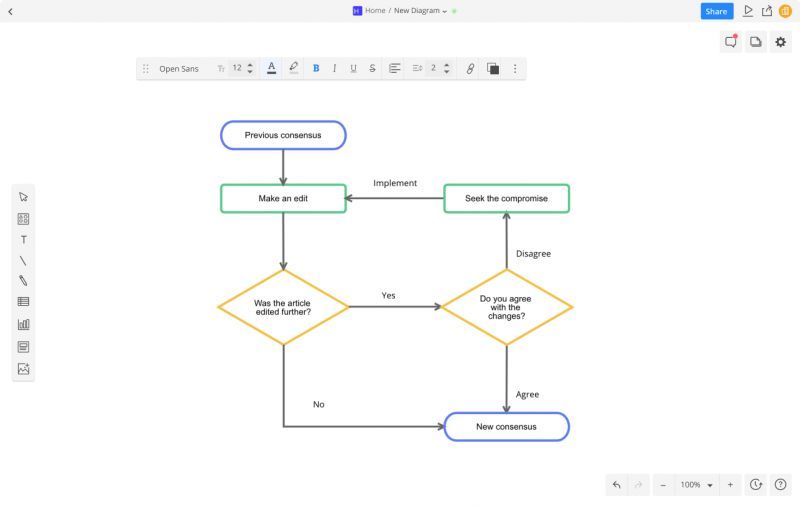Open the shapes library tool
The height and width of the screenshot is (508, 800).
point(23,219)
